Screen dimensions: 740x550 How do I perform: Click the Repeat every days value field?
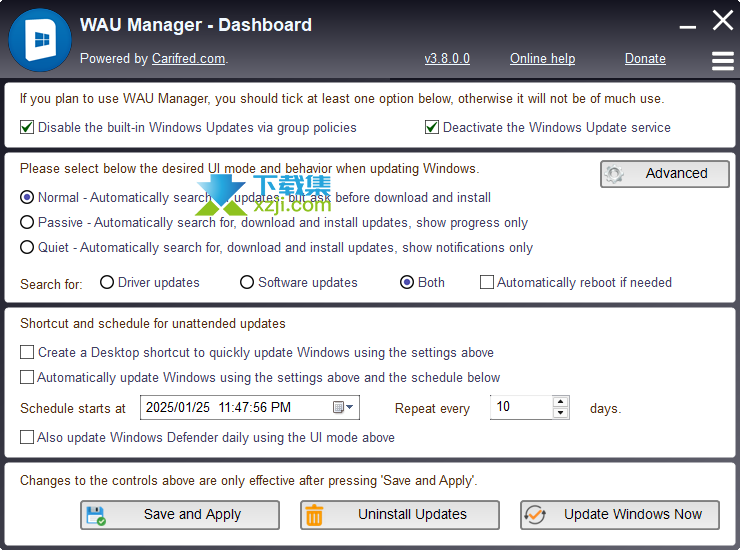click(x=521, y=407)
